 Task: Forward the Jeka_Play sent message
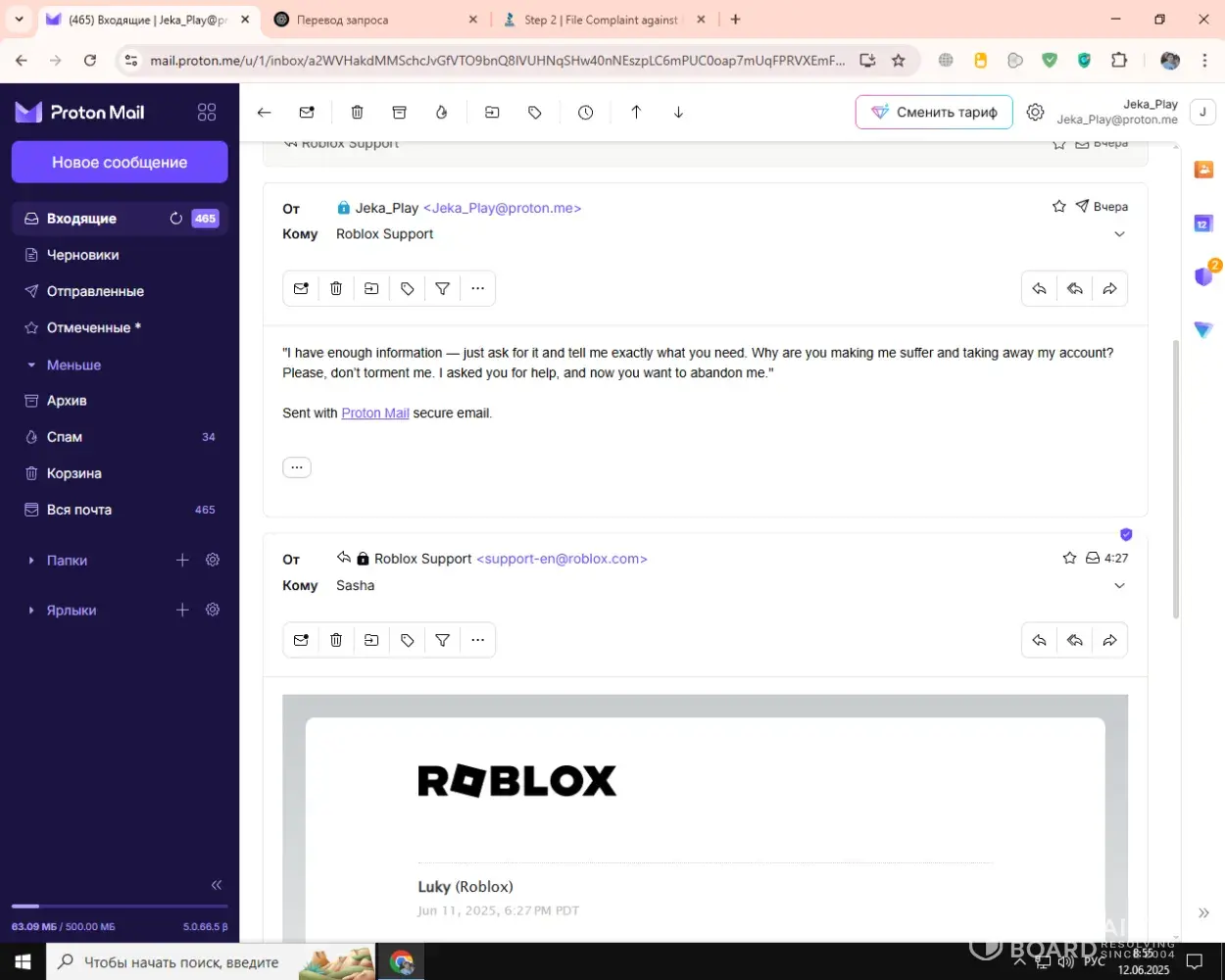click(x=1109, y=289)
